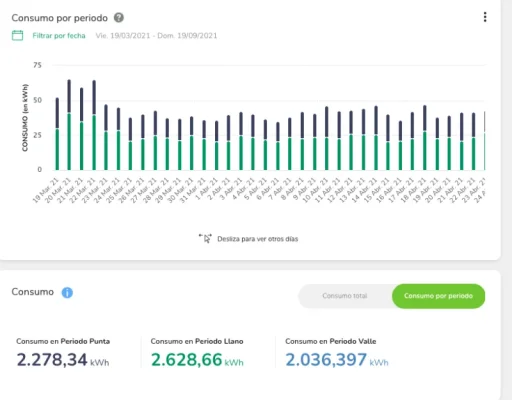Click the Desliza para ver otros días hint
This screenshot has width=512, height=400.
[257, 239]
